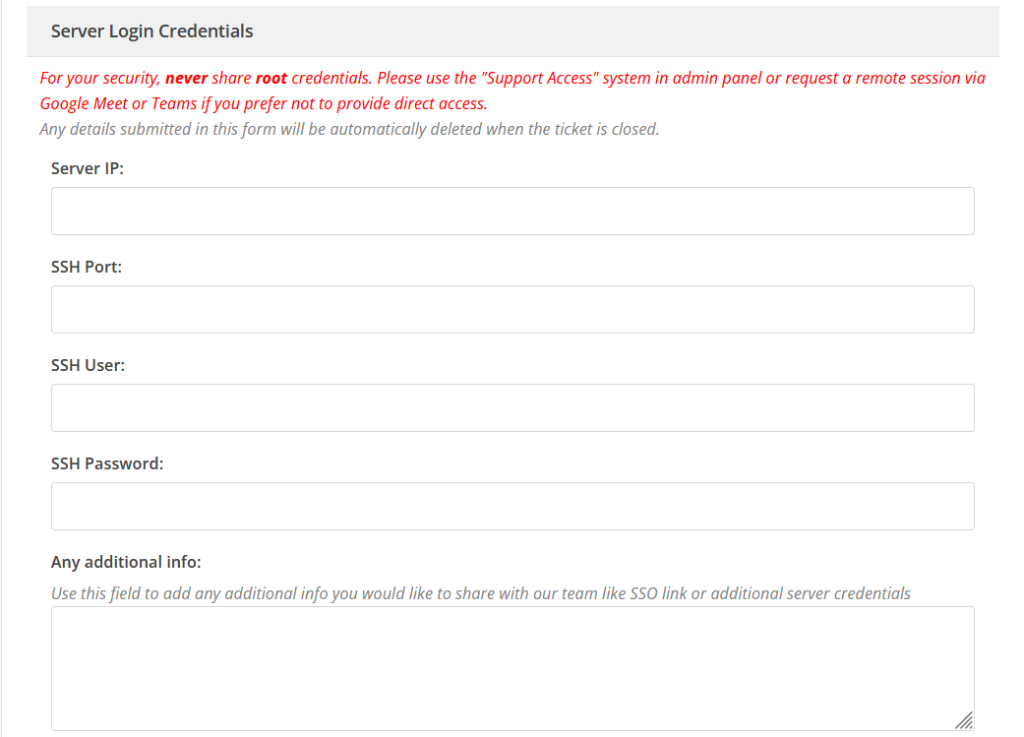Click the empty area below the password field
Image resolution: width=1024 pixels, height=737 pixels.
pos(512,540)
